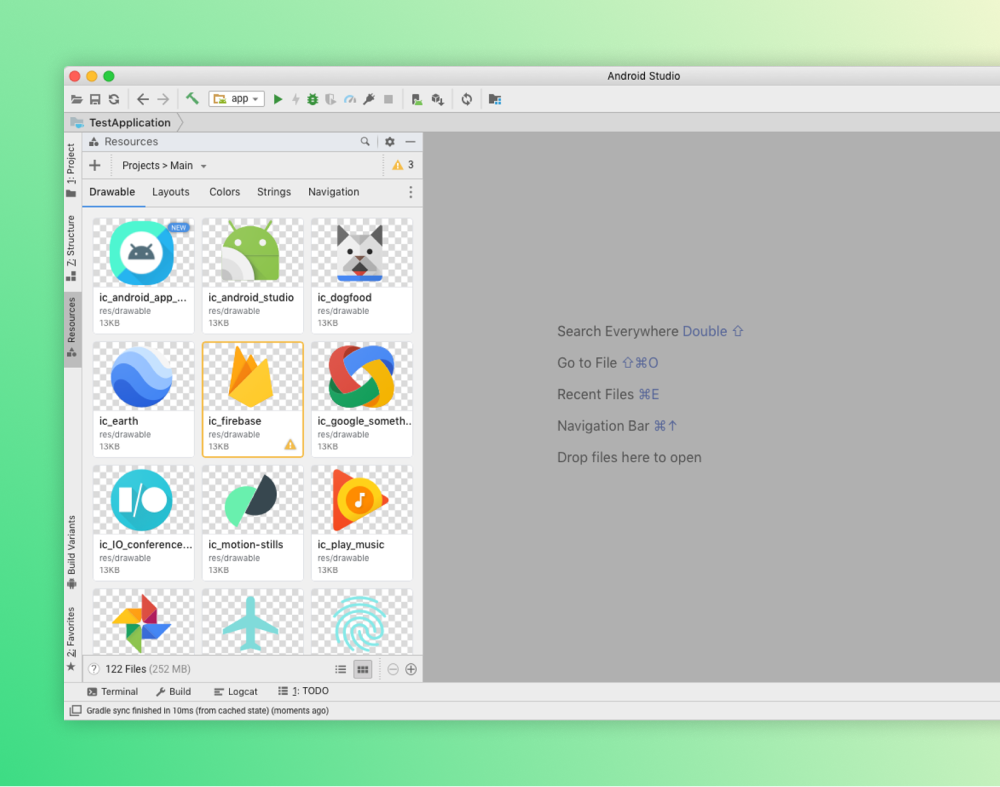The image size is (1000, 787).
Task: Click the green Run app button
Action: click(x=278, y=99)
